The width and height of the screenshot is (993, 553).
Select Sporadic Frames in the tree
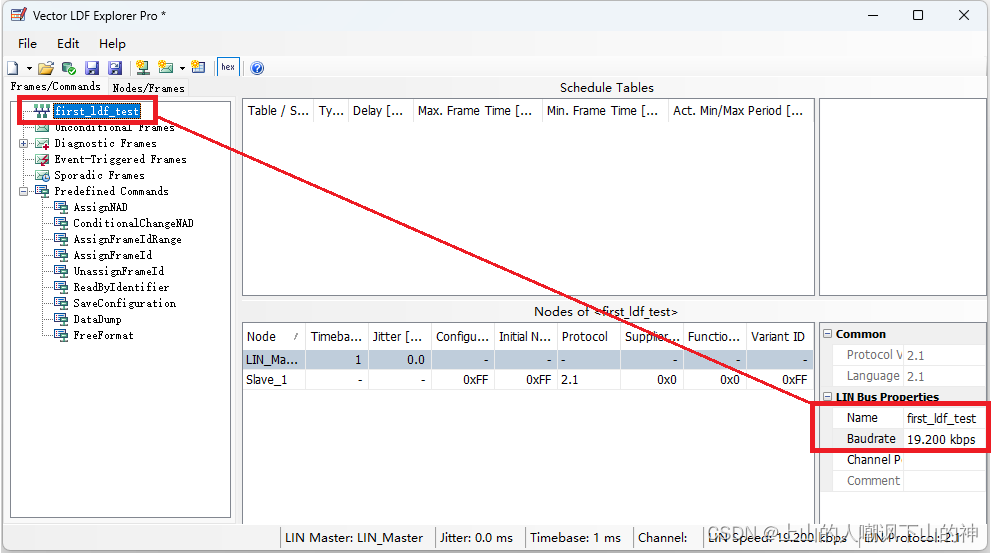[x=99, y=175]
